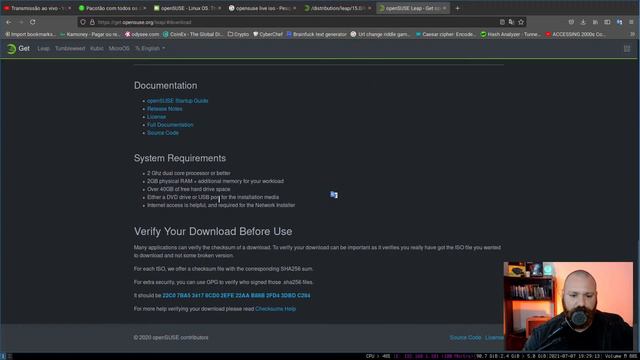Screen dimensions: 640x360
Task: Open the blue translator extension icon
Action: click(x=620, y=22)
